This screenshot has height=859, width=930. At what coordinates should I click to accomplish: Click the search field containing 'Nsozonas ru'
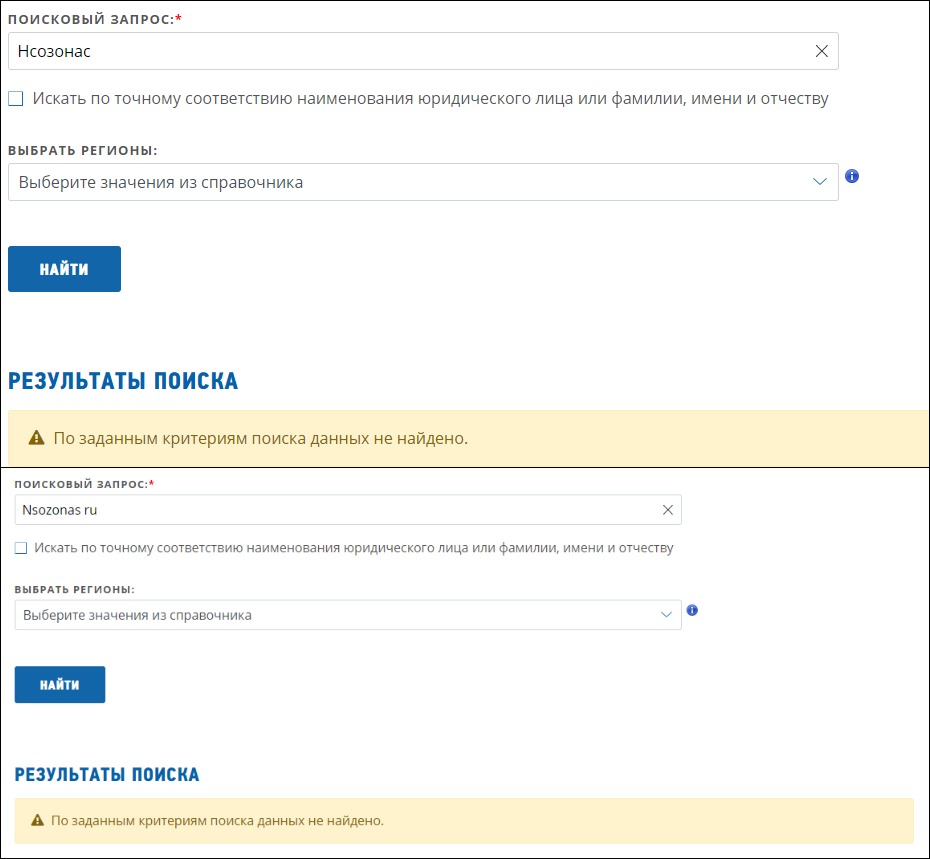click(348, 510)
